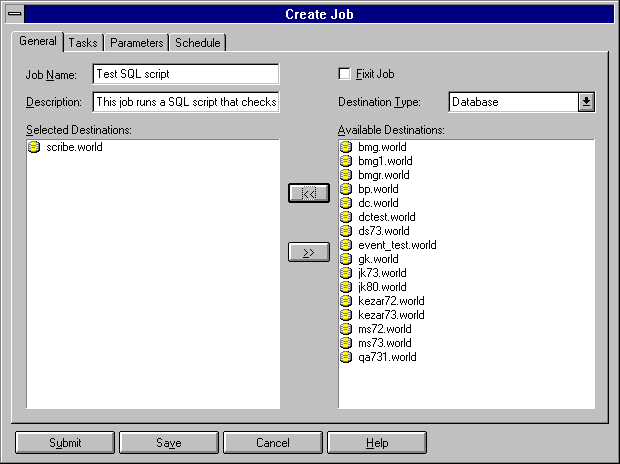Enable the Fixit Job checkbox
620x464 pixels.
pos(345,74)
